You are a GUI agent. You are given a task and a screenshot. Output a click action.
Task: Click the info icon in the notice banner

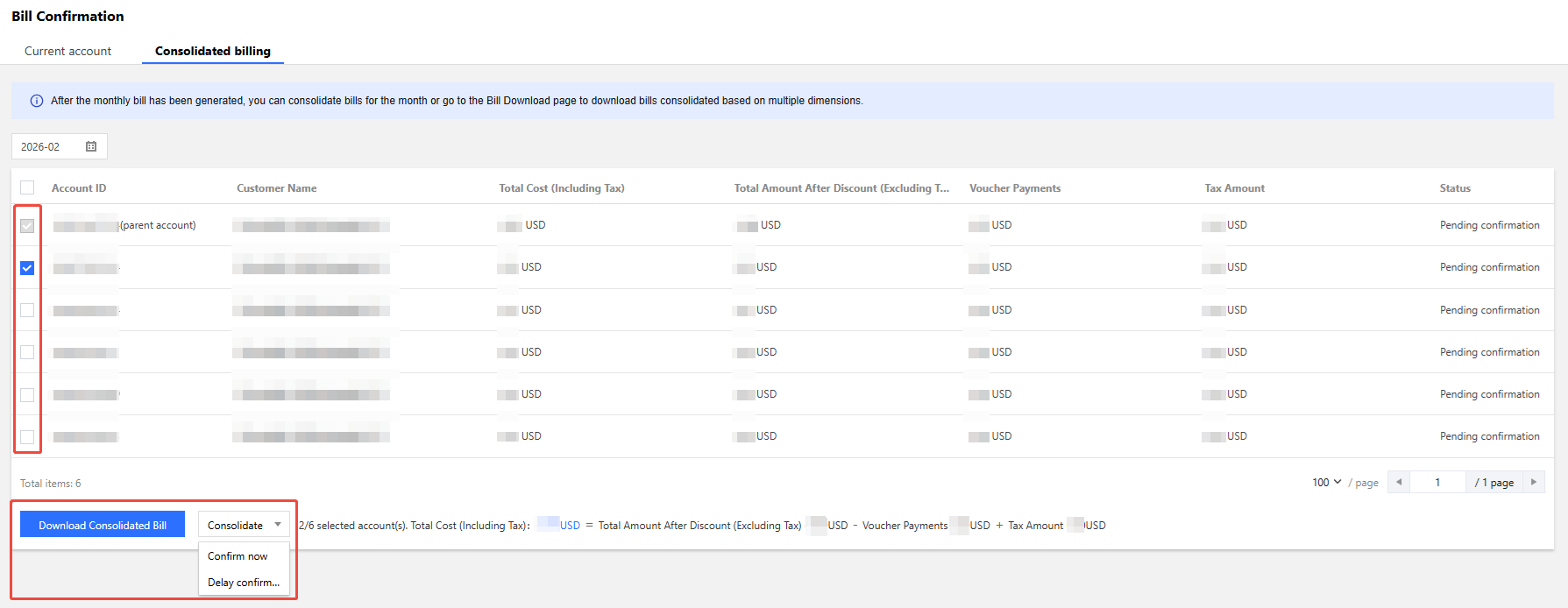(37, 101)
